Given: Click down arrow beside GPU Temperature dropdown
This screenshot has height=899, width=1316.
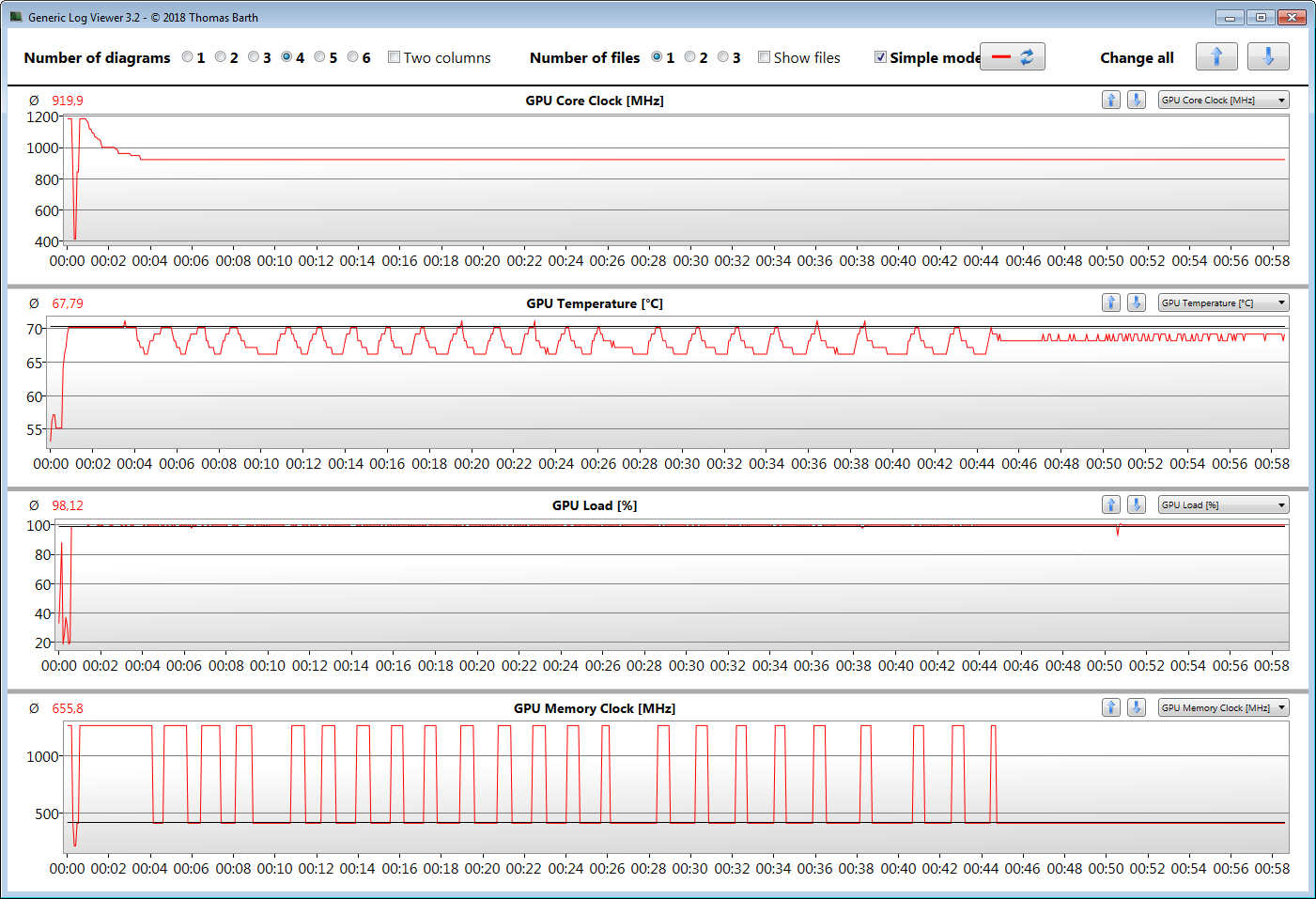Looking at the screenshot, I should tap(1137, 302).
